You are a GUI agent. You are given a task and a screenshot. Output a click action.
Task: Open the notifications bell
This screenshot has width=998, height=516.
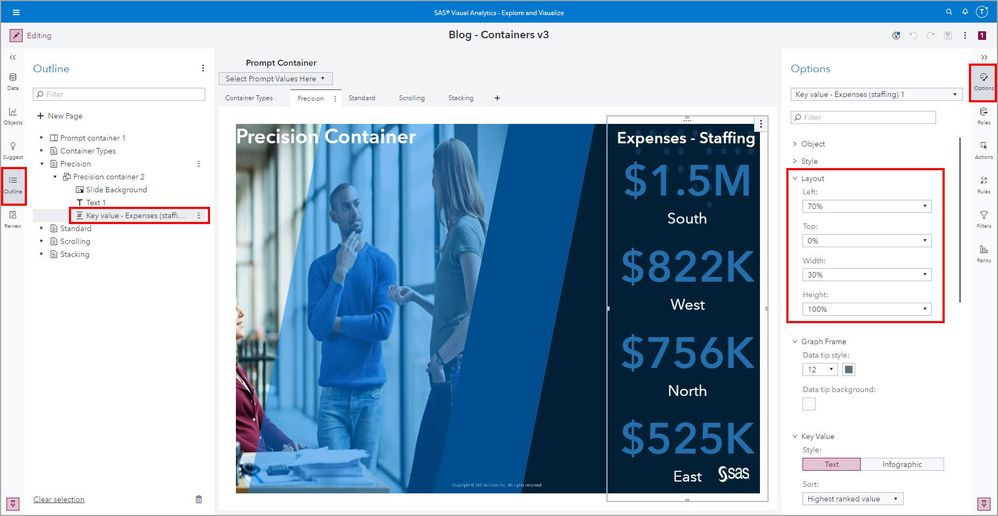(x=964, y=12)
